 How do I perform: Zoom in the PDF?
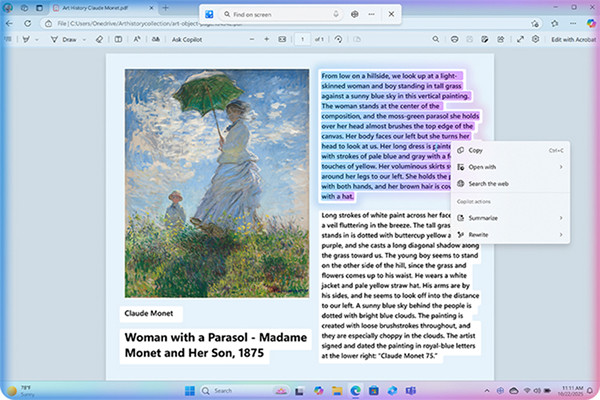click(267, 39)
